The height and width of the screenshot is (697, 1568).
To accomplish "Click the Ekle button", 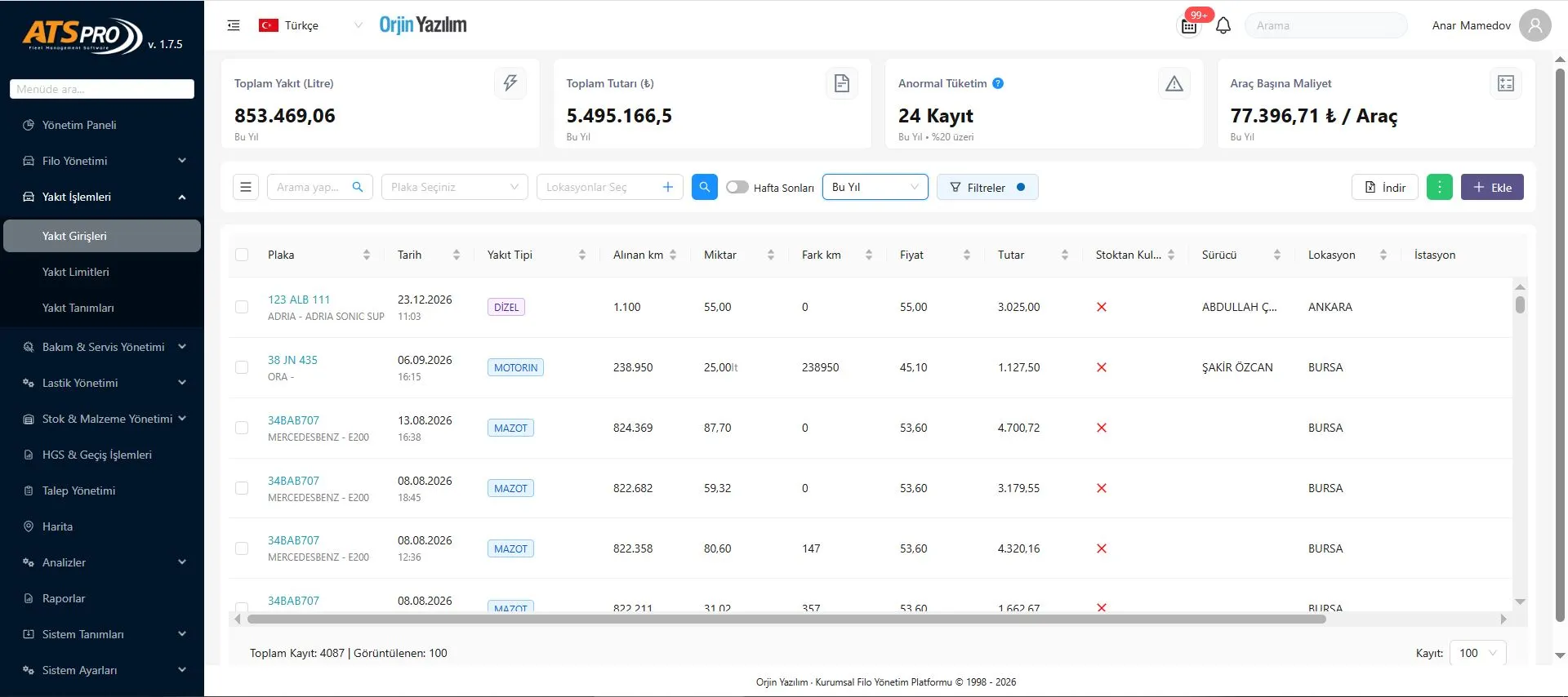I will click(1492, 187).
